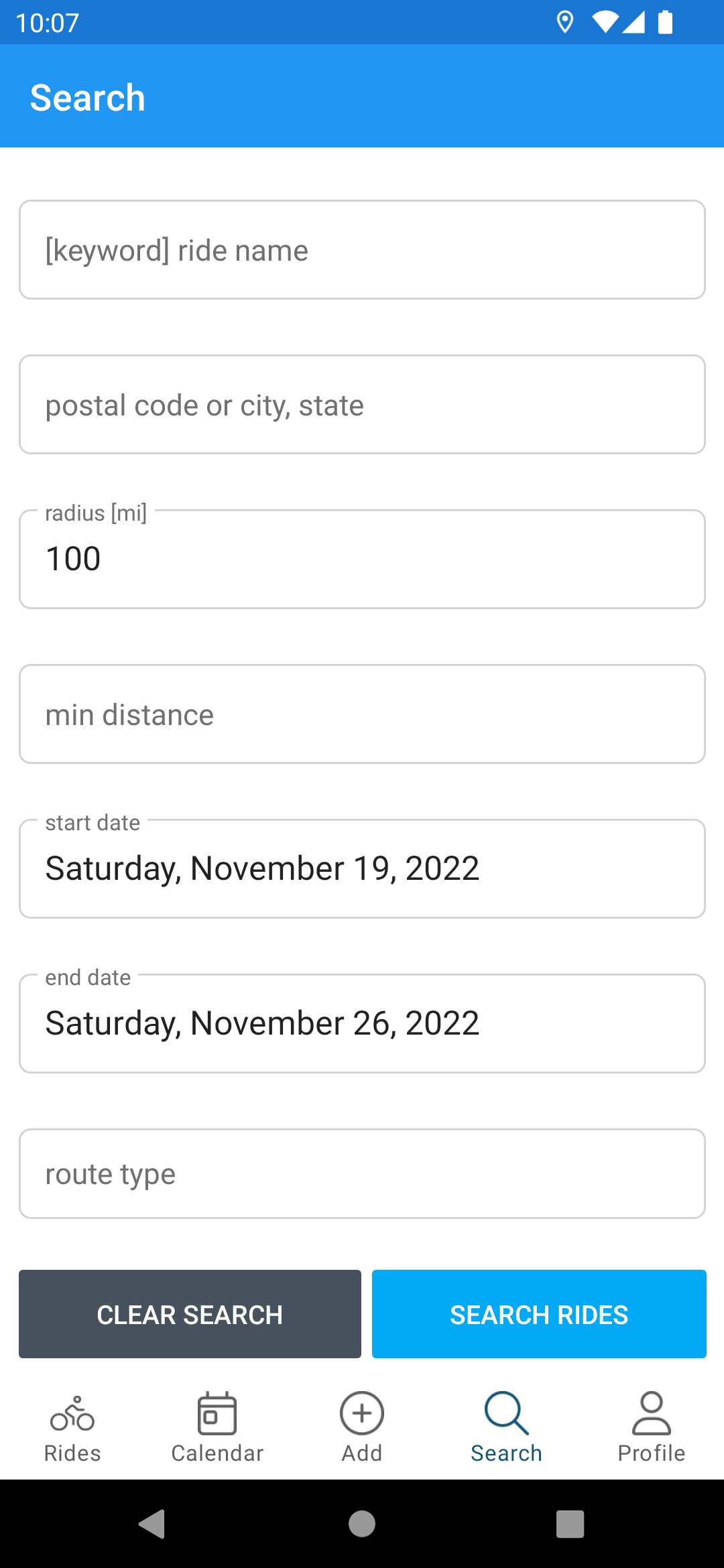The height and width of the screenshot is (1568, 724).
Task: Tap the Calendar icon in bottom navigation
Action: click(x=217, y=1413)
